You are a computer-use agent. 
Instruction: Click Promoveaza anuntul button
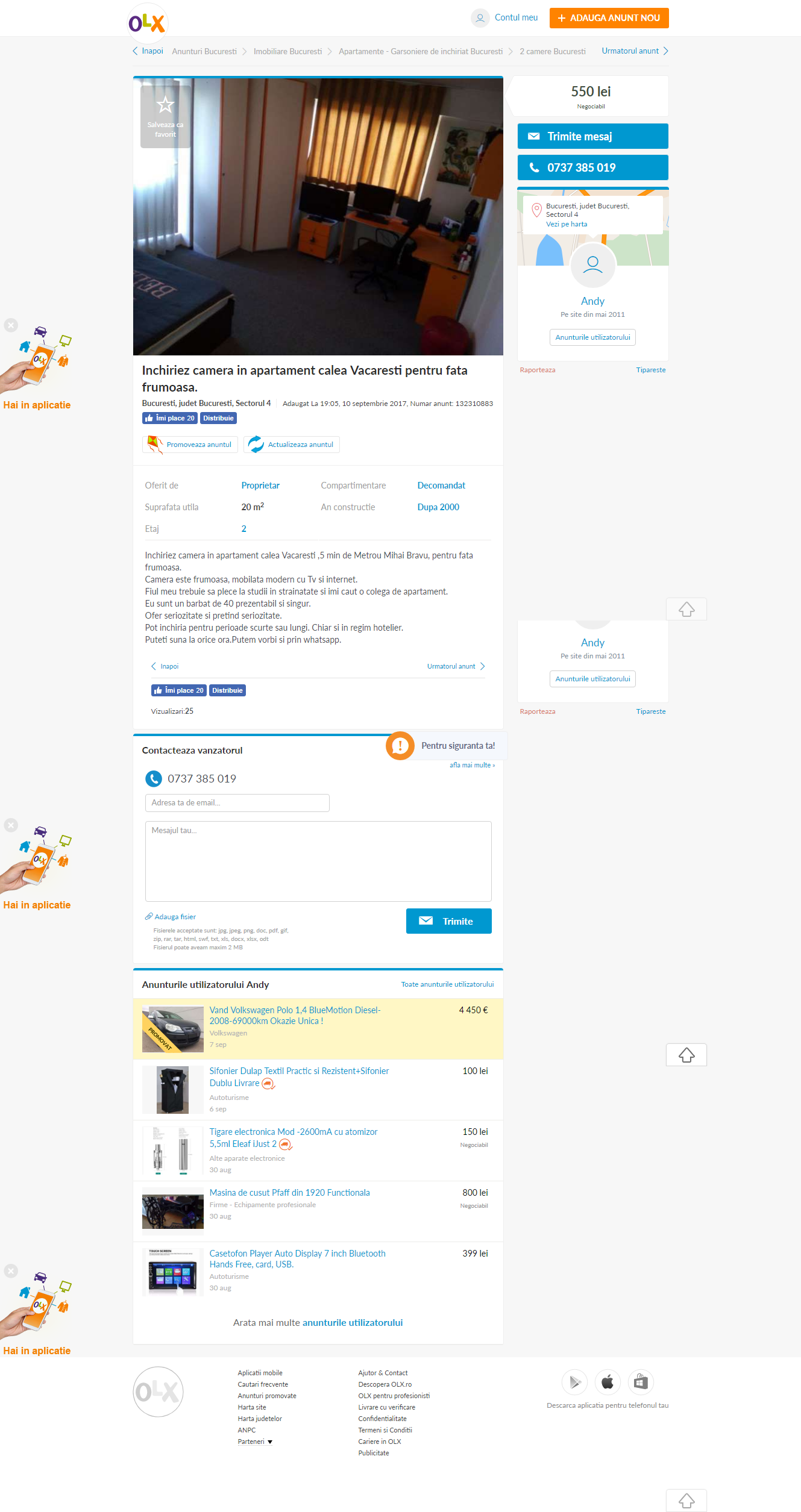pos(190,445)
